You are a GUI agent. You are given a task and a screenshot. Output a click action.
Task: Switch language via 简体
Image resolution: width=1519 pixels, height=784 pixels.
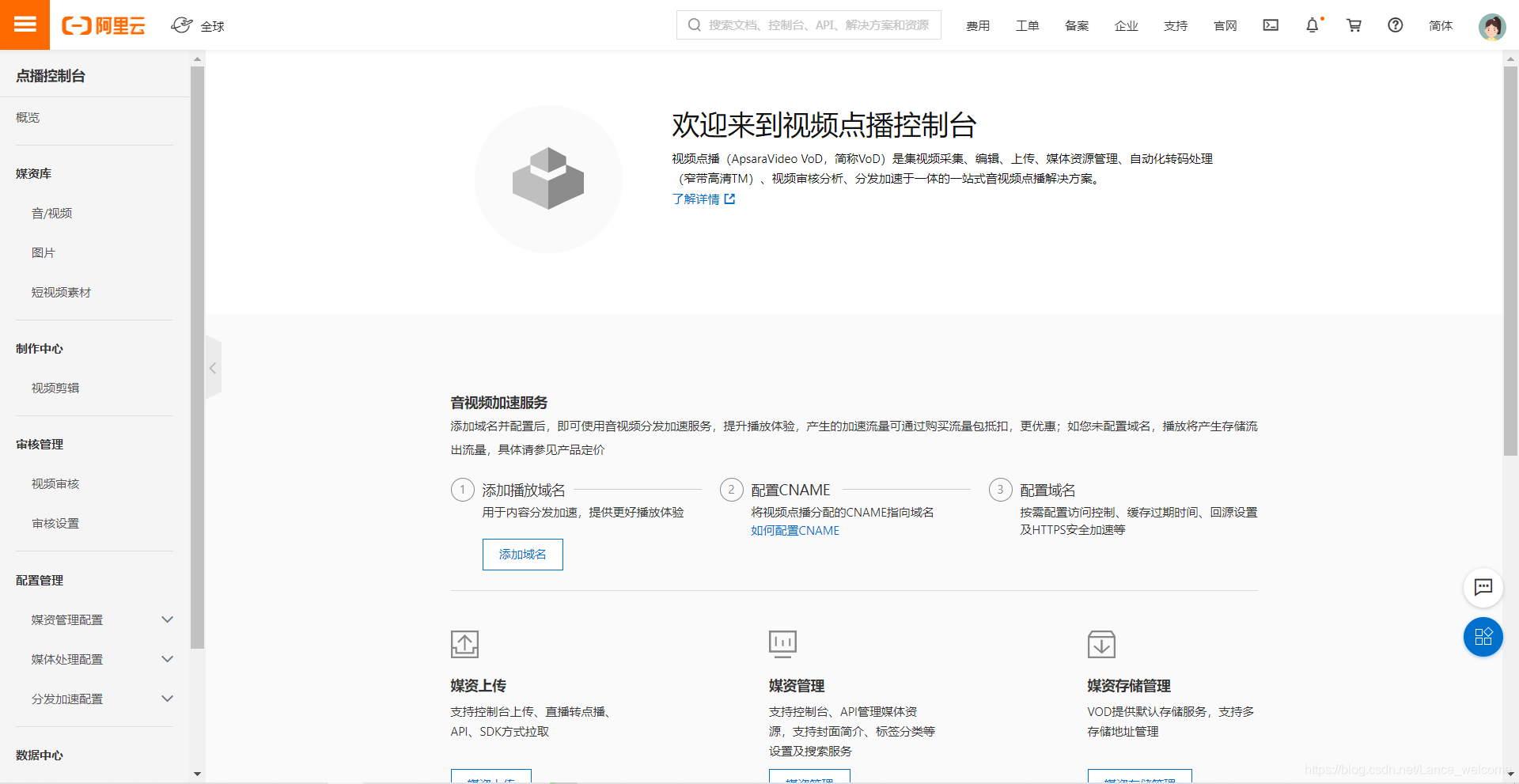1441,25
